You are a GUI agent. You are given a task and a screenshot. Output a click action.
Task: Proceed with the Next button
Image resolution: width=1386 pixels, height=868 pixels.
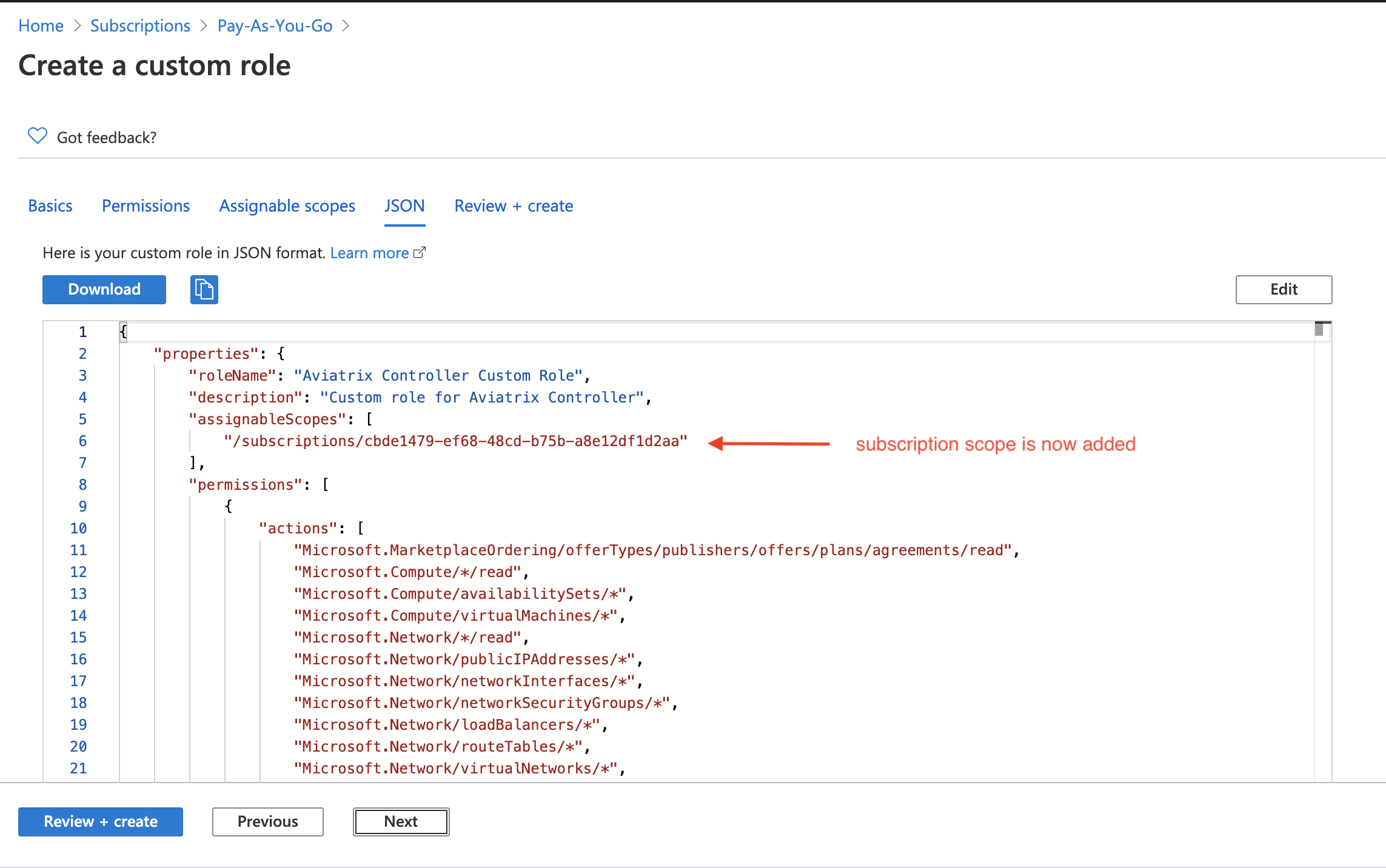click(x=401, y=821)
